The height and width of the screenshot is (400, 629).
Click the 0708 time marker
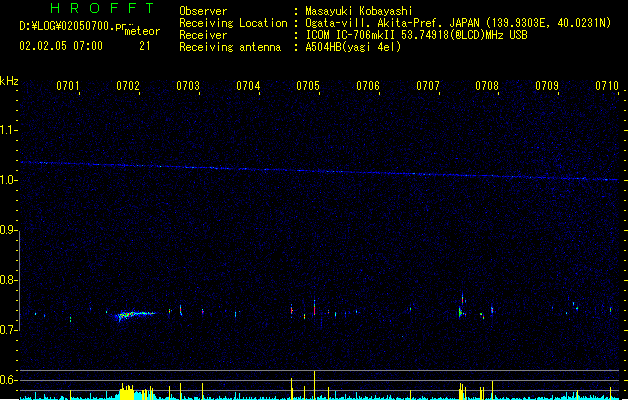[487, 86]
